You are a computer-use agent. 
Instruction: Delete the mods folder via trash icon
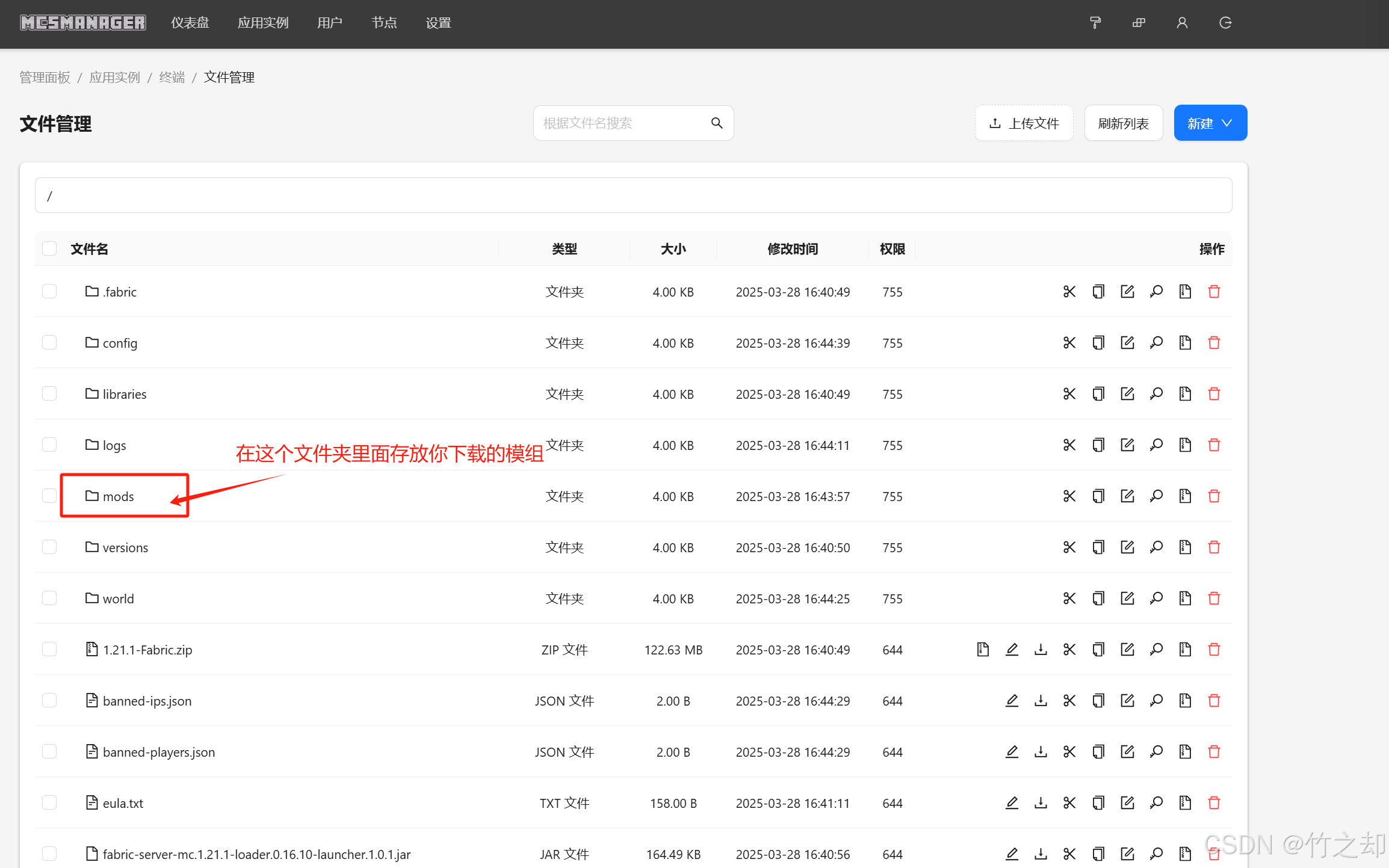tap(1213, 496)
